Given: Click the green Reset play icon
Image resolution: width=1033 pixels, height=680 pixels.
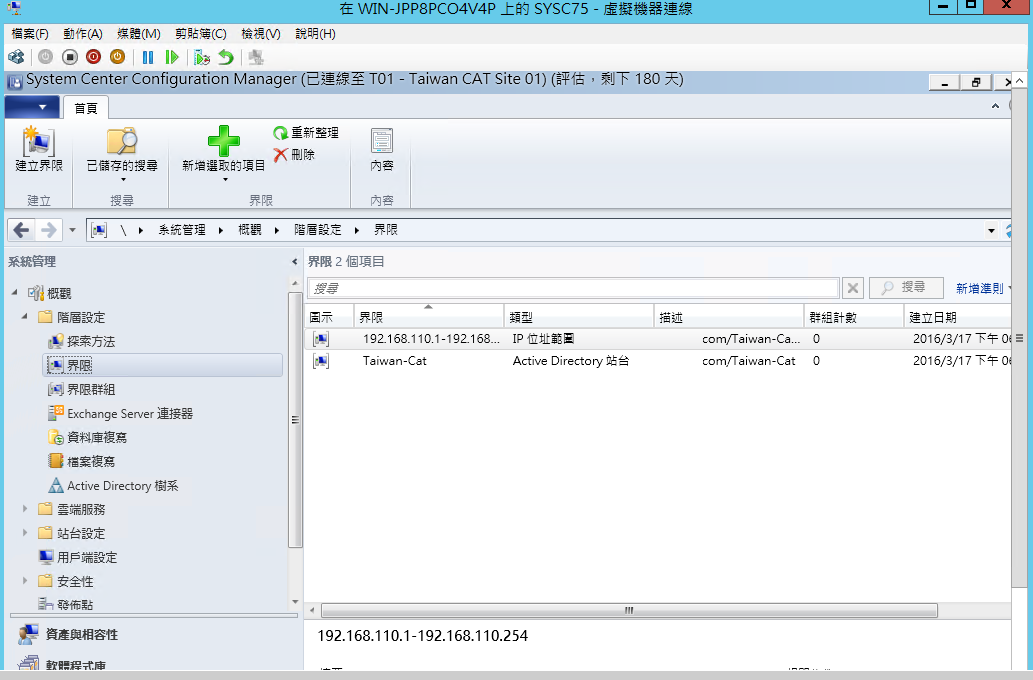Looking at the screenshot, I should [172, 57].
